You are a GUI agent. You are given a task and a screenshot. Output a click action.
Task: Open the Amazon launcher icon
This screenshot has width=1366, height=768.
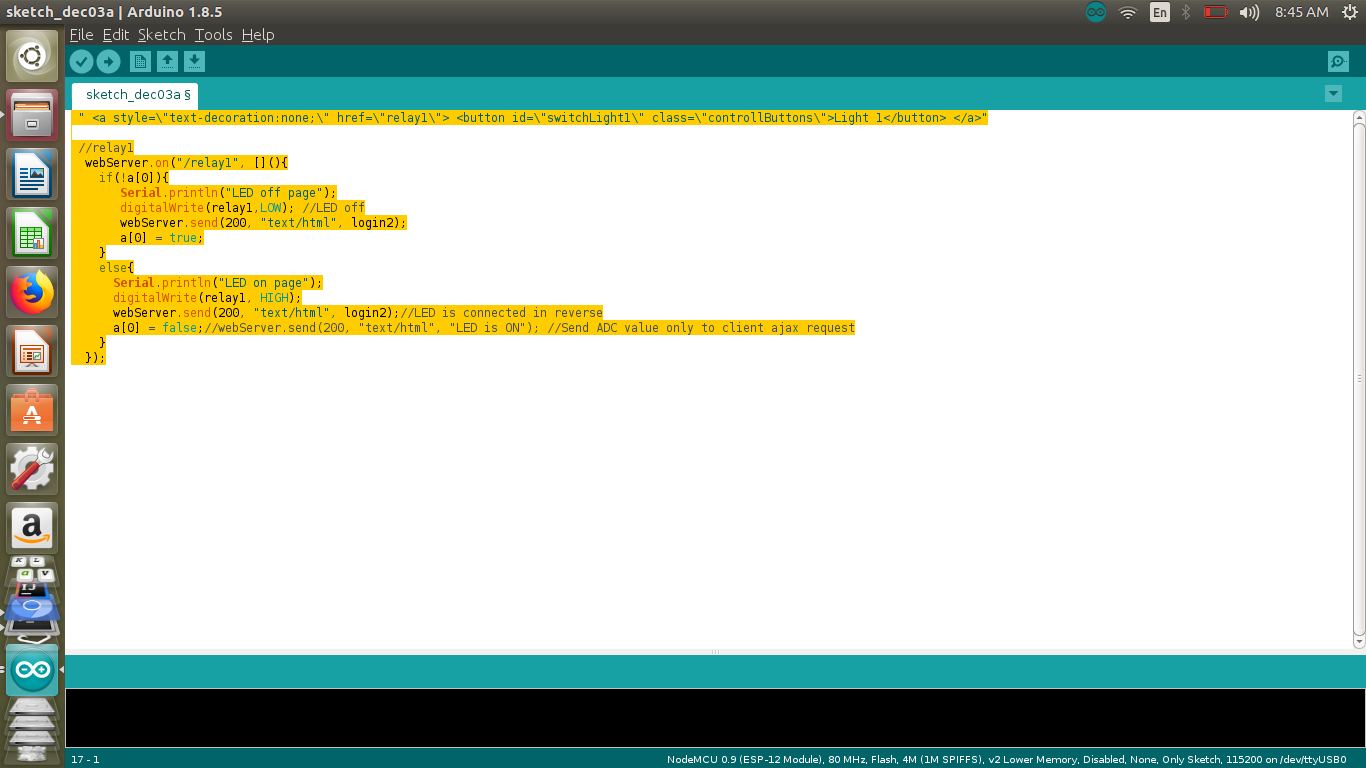(32, 528)
